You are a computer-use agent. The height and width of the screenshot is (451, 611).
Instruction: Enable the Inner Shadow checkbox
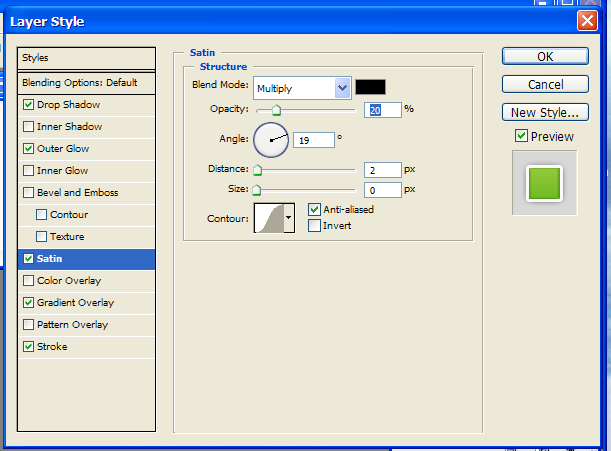pos(28,127)
